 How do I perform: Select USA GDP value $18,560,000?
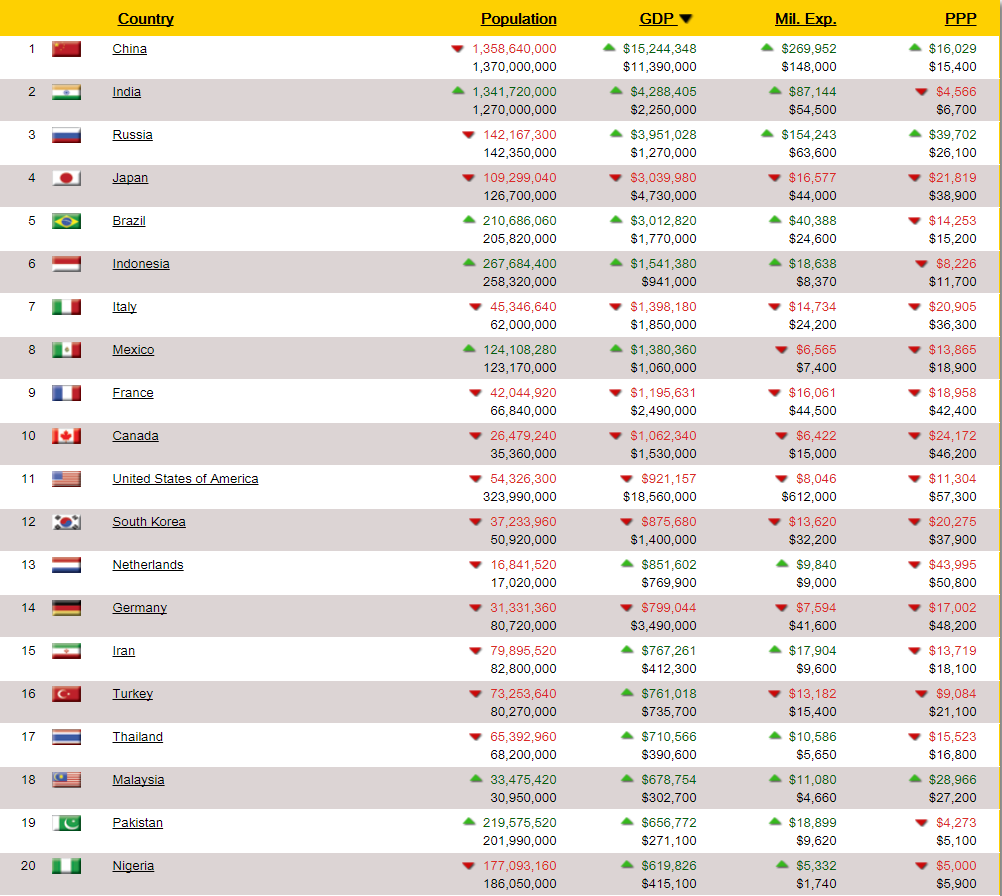coord(659,497)
